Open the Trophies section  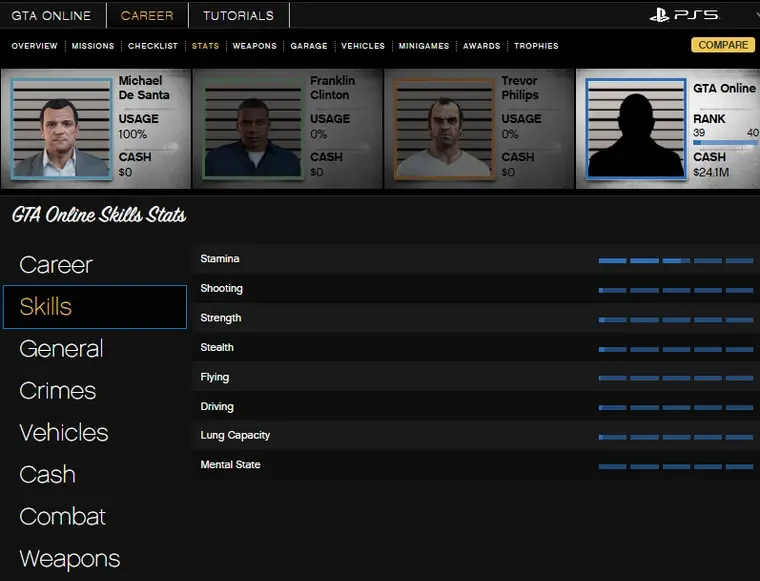pyautogui.click(x=536, y=46)
